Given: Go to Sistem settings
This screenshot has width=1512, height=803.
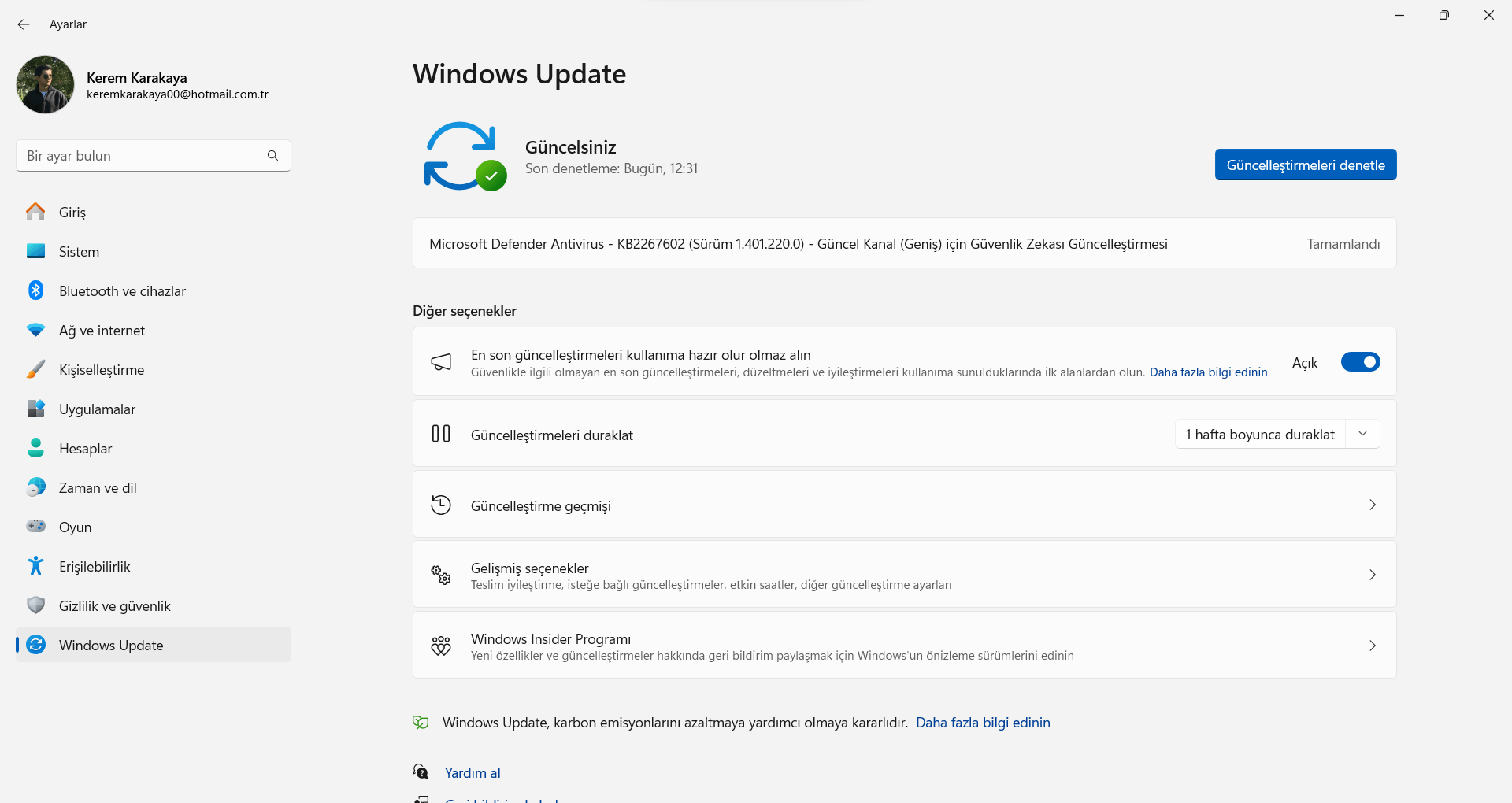Looking at the screenshot, I should coord(154,251).
